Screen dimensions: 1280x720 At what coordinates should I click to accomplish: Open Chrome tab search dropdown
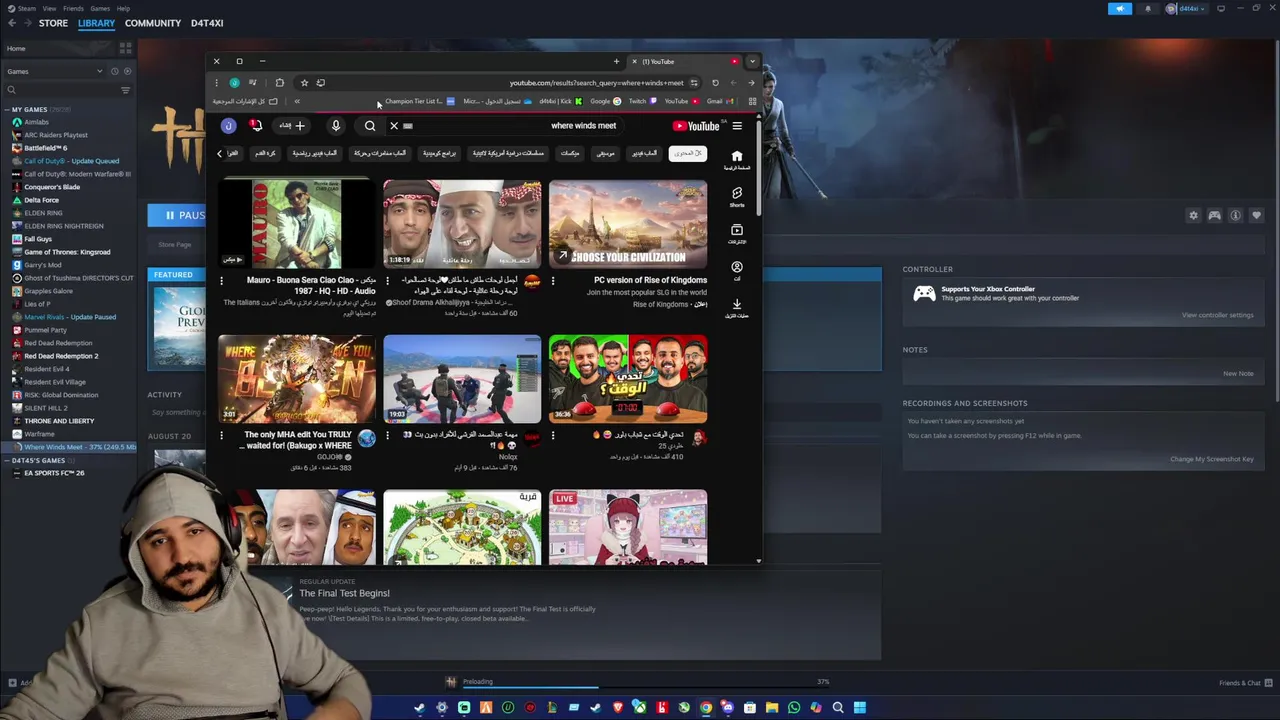tap(752, 62)
